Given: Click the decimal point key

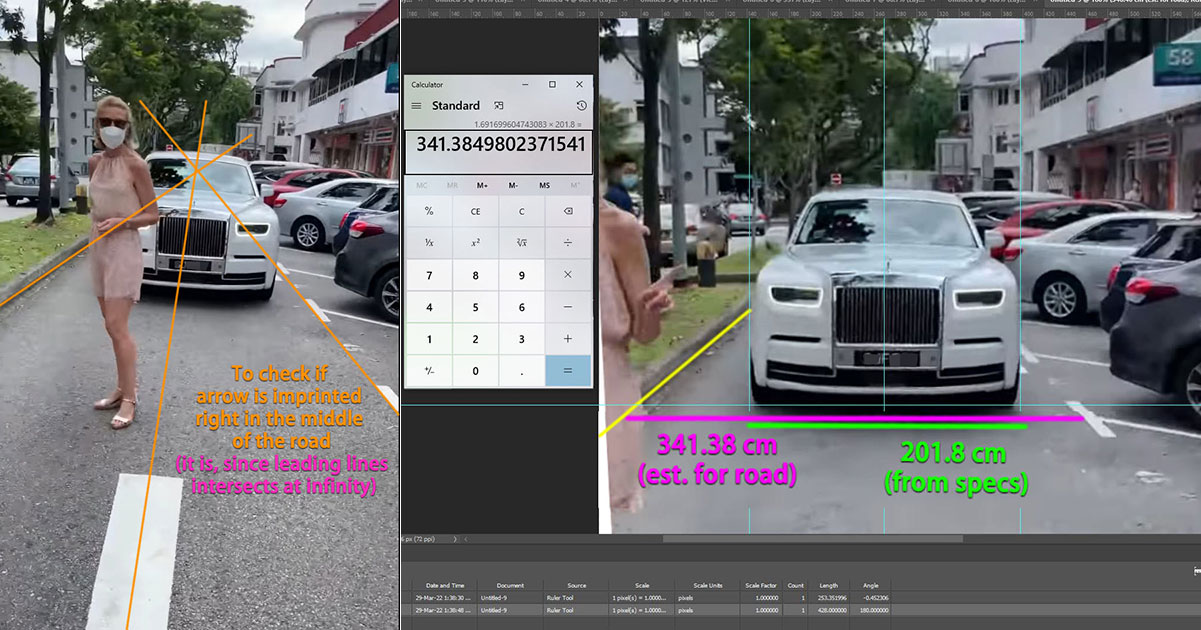Looking at the screenshot, I should coord(521,371).
